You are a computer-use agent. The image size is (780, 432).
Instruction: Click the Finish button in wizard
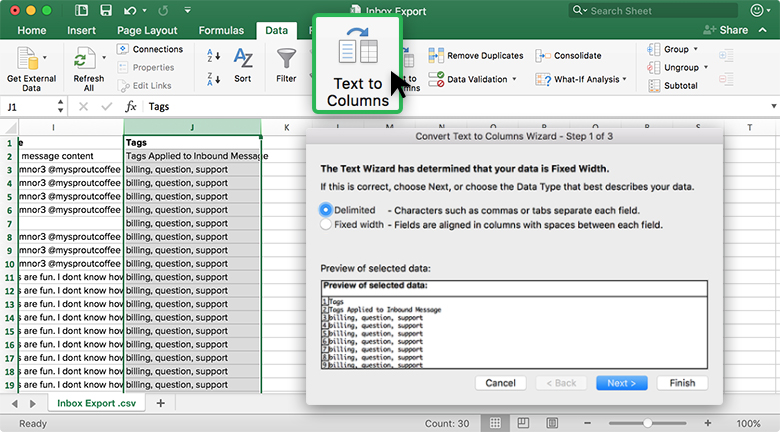(x=682, y=383)
